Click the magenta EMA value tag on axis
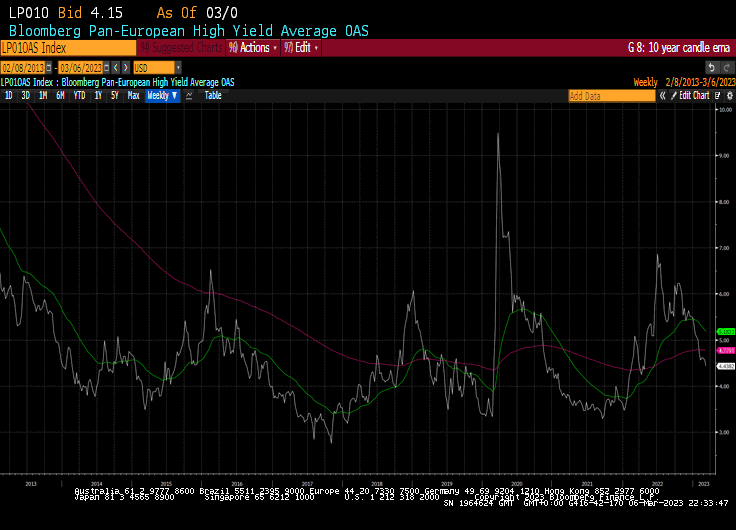The width and height of the screenshot is (736, 530). (726, 351)
